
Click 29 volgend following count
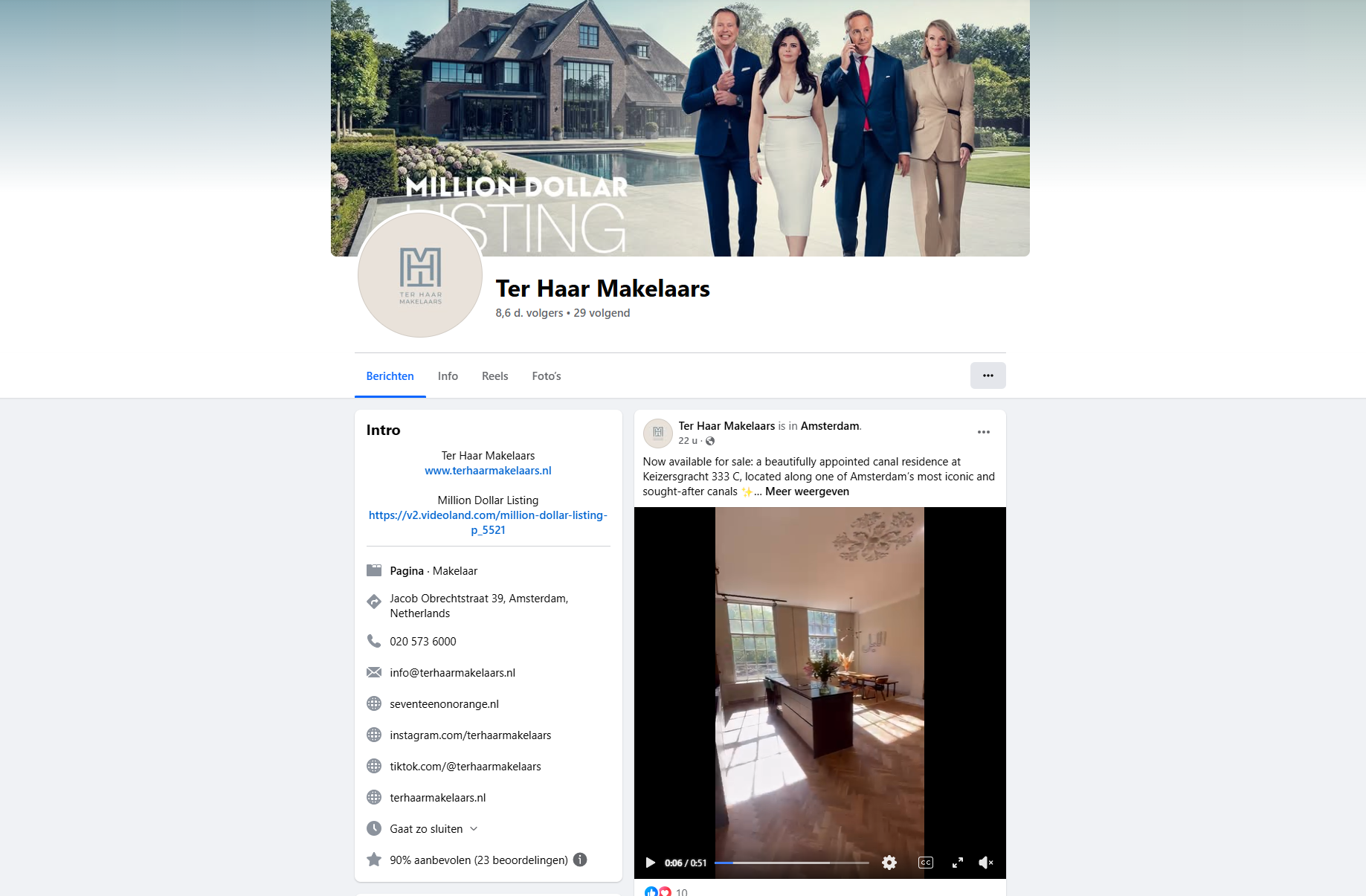coord(602,313)
